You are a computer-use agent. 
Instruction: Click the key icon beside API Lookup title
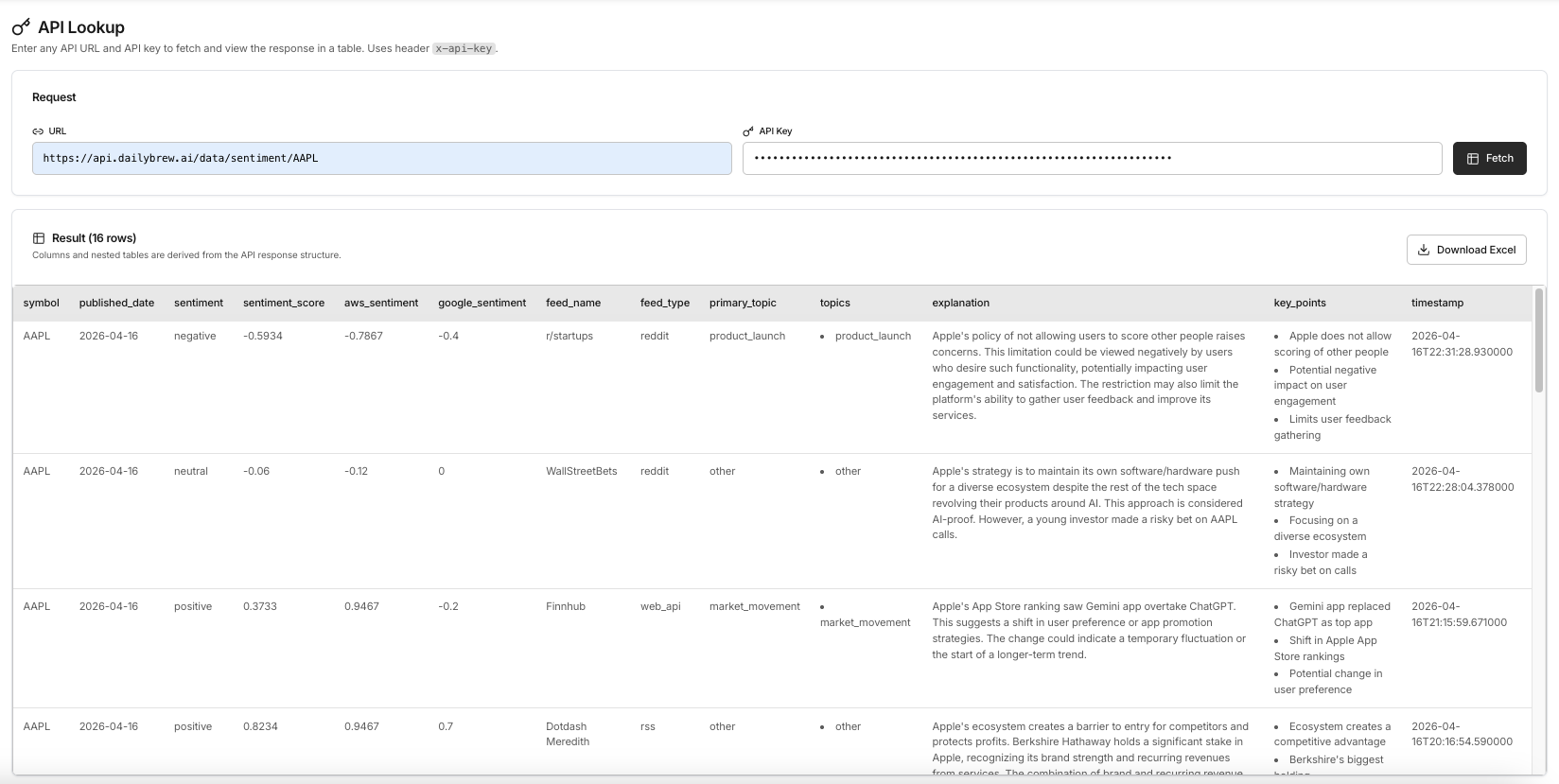(x=21, y=27)
